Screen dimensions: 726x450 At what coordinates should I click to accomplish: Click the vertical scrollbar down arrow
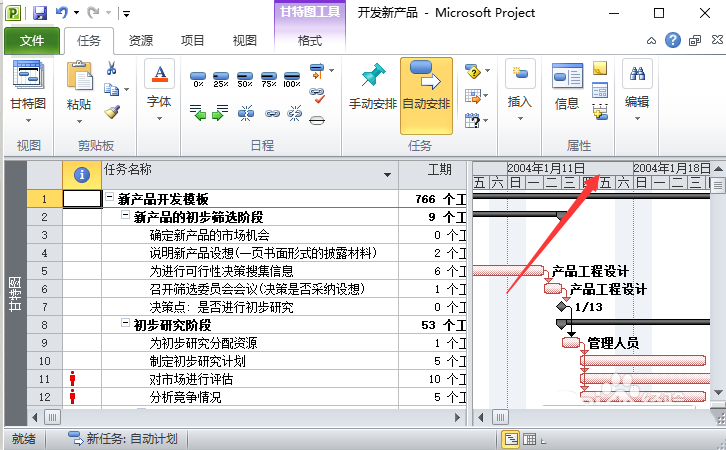click(x=718, y=393)
